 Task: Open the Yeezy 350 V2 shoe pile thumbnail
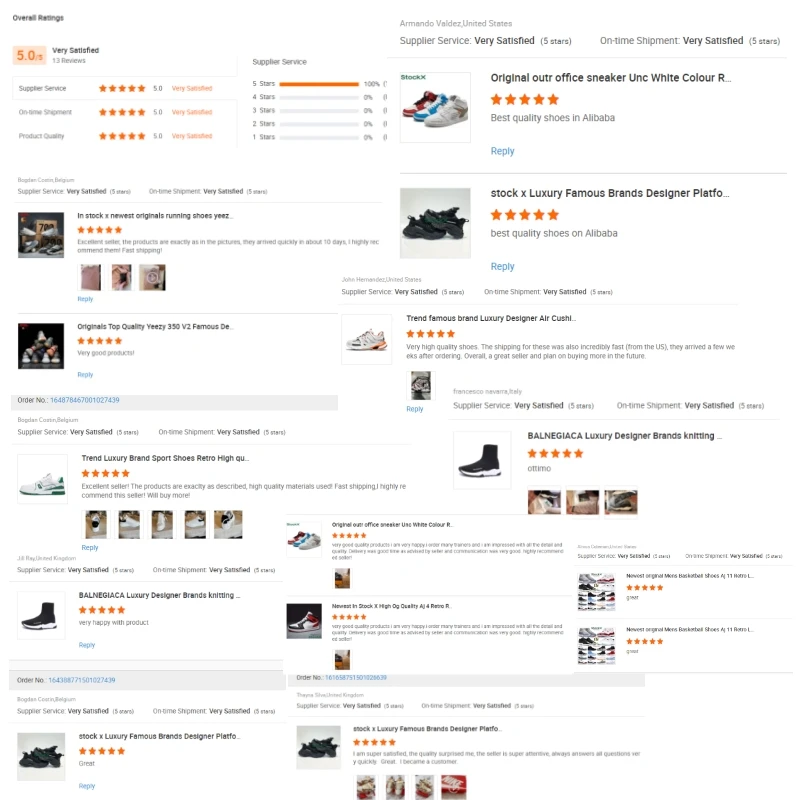click(41, 345)
